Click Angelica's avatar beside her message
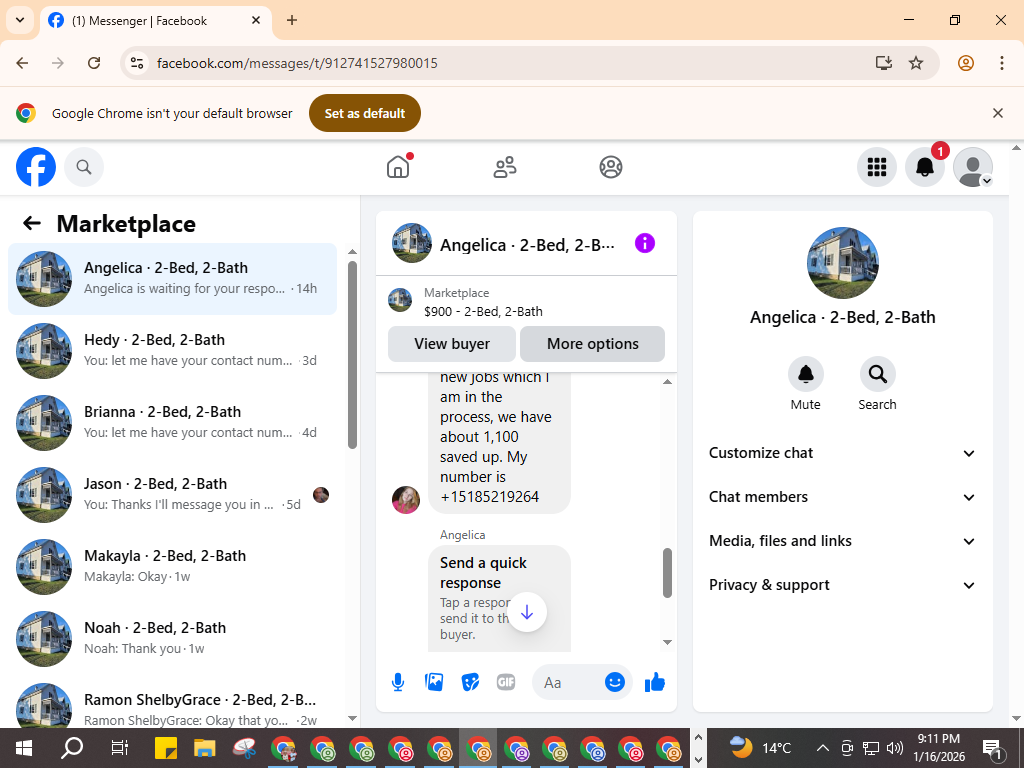The width and height of the screenshot is (1024, 768). [x=406, y=500]
